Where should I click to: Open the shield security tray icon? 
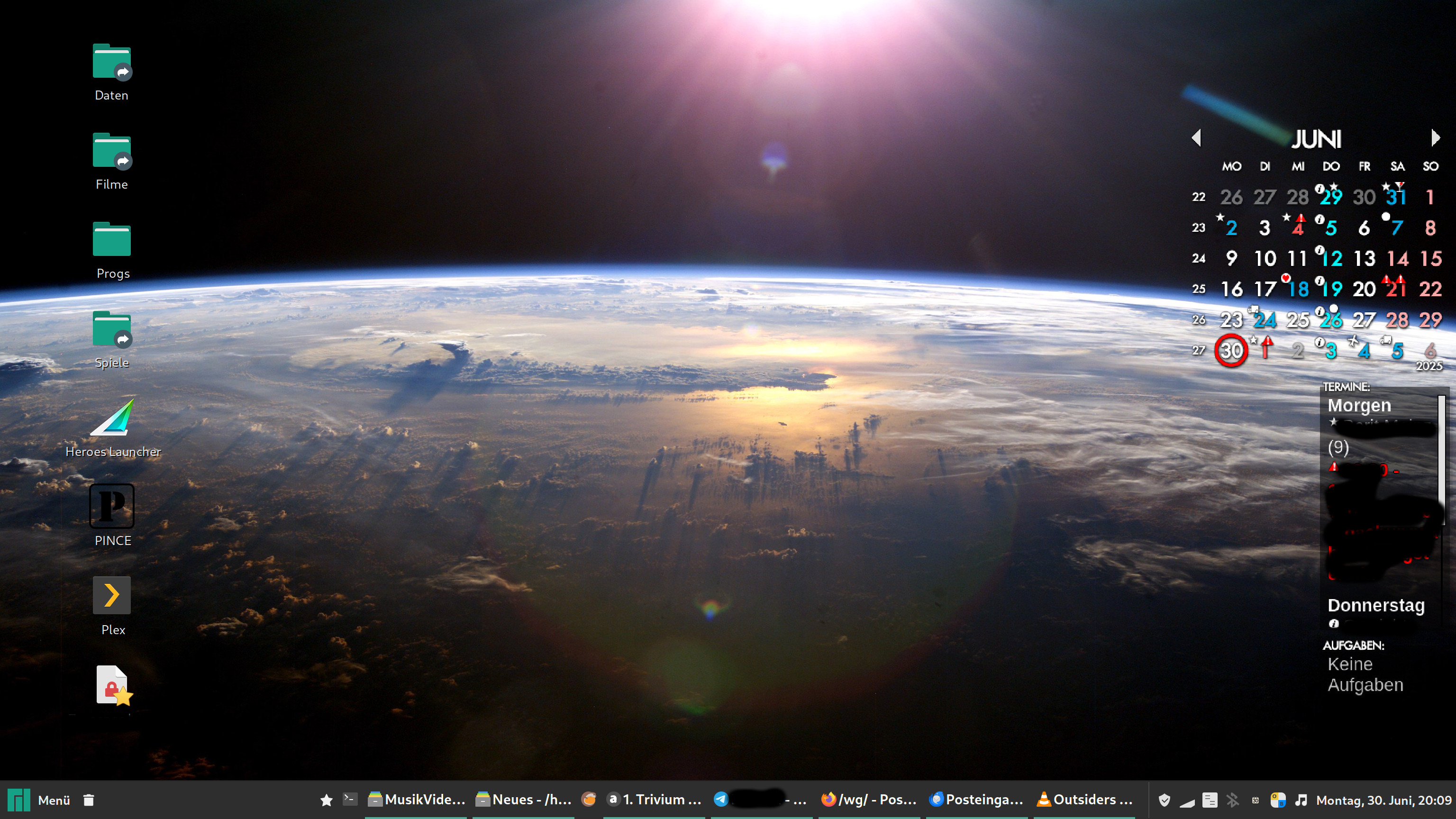[x=1164, y=801]
